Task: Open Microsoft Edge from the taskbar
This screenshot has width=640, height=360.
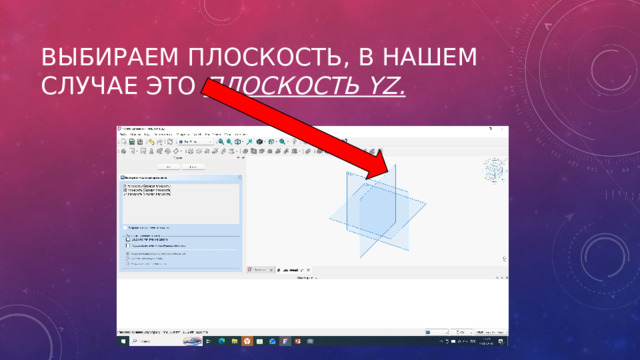Action: (222, 341)
